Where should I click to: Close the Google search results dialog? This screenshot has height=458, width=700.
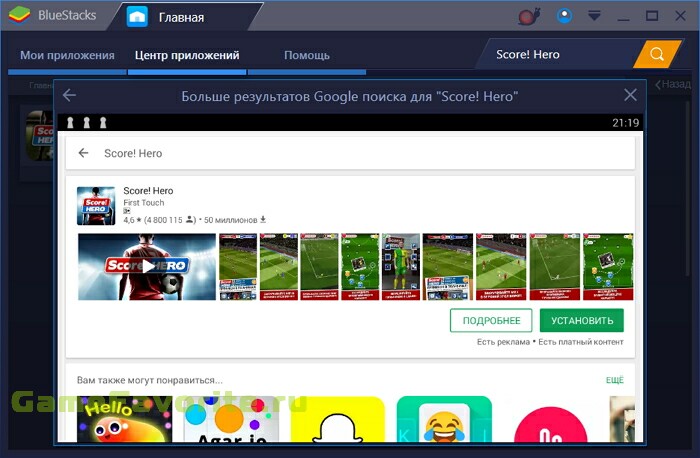[630, 95]
